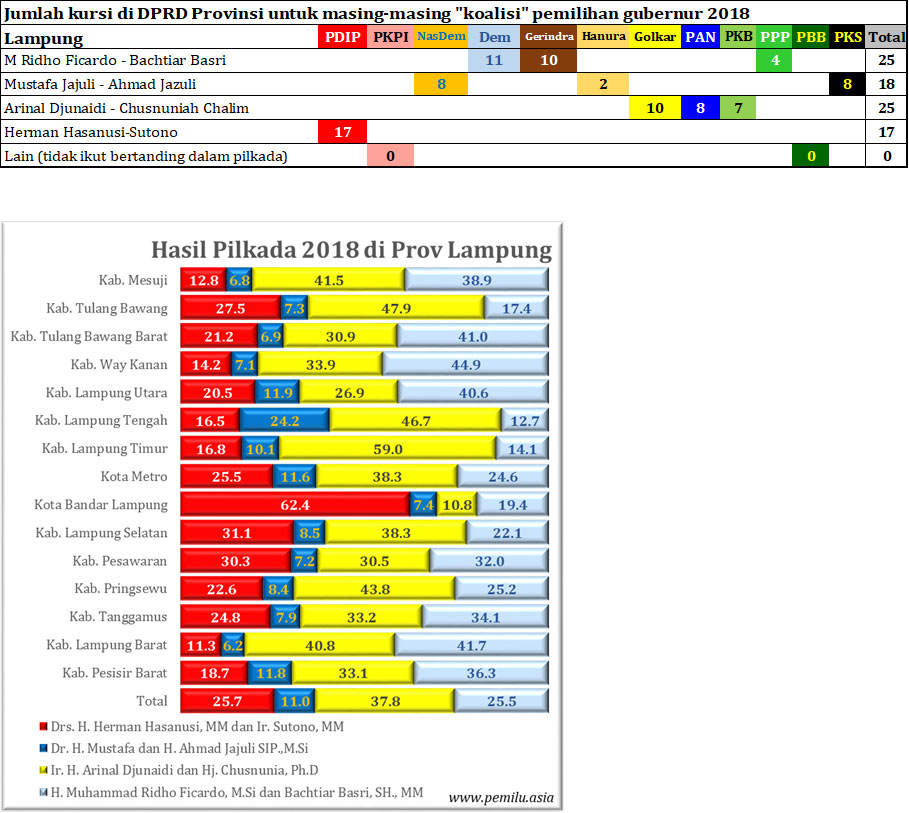Viewport: 909px width, 813px height.
Task: Select the PKS column header
Action: pos(847,37)
